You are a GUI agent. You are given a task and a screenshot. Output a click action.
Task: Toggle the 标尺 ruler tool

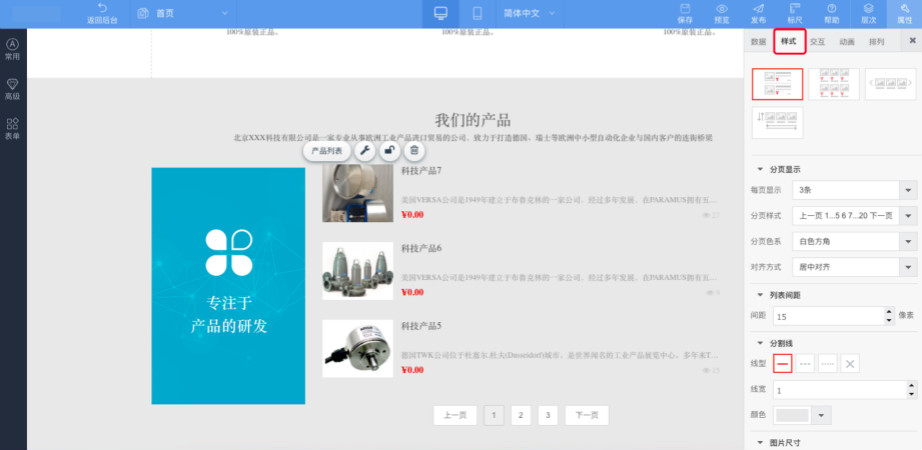[x=795, y=13]
